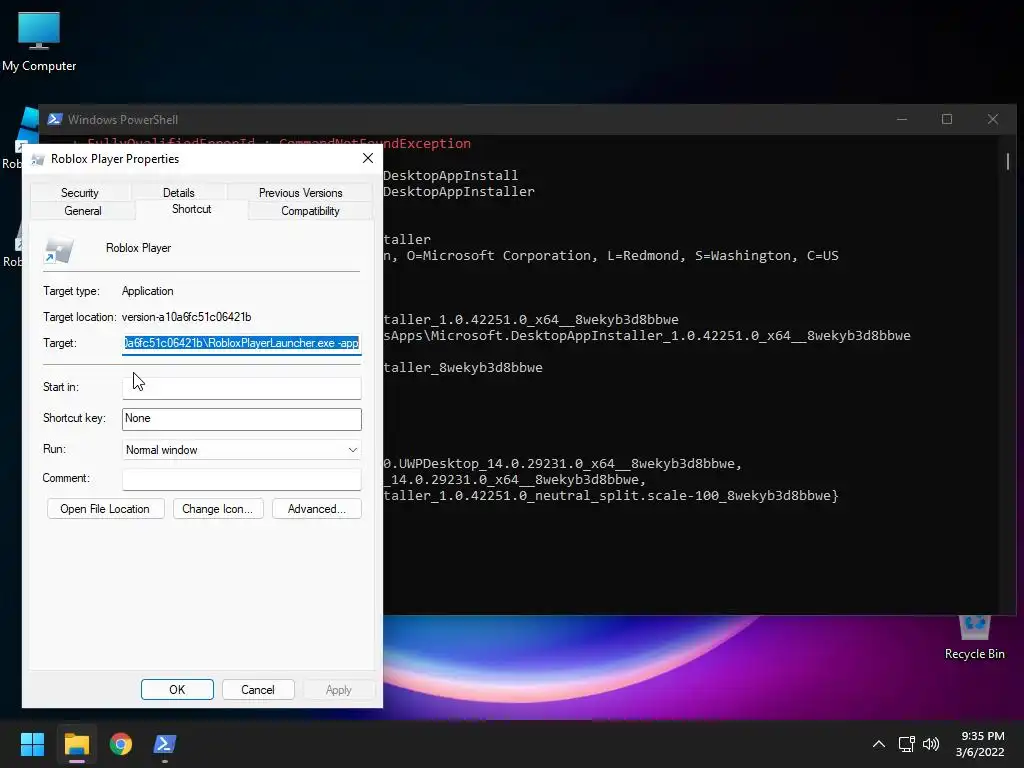Select the Shortcut tab
Viewport: 1024px width, 768px height.
point(191,209)
